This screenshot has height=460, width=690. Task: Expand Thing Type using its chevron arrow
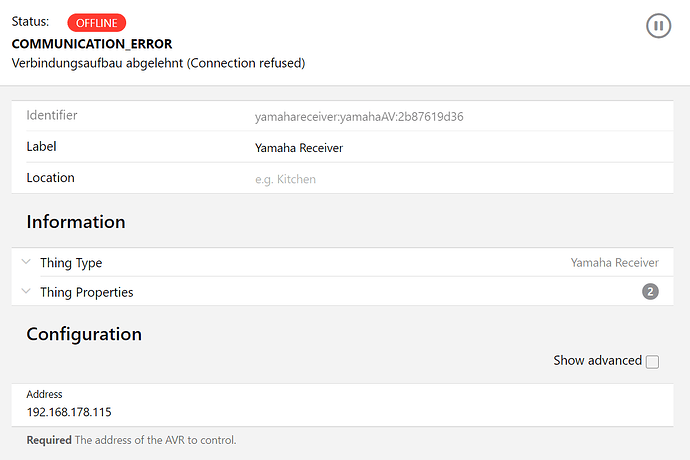tap(26, 263)
